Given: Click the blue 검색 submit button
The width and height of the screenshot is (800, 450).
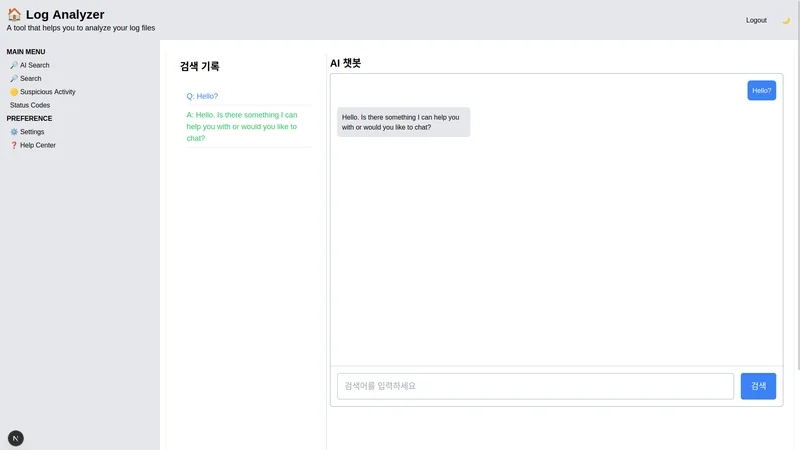Looking at the screenshot, I should [758, 386].
